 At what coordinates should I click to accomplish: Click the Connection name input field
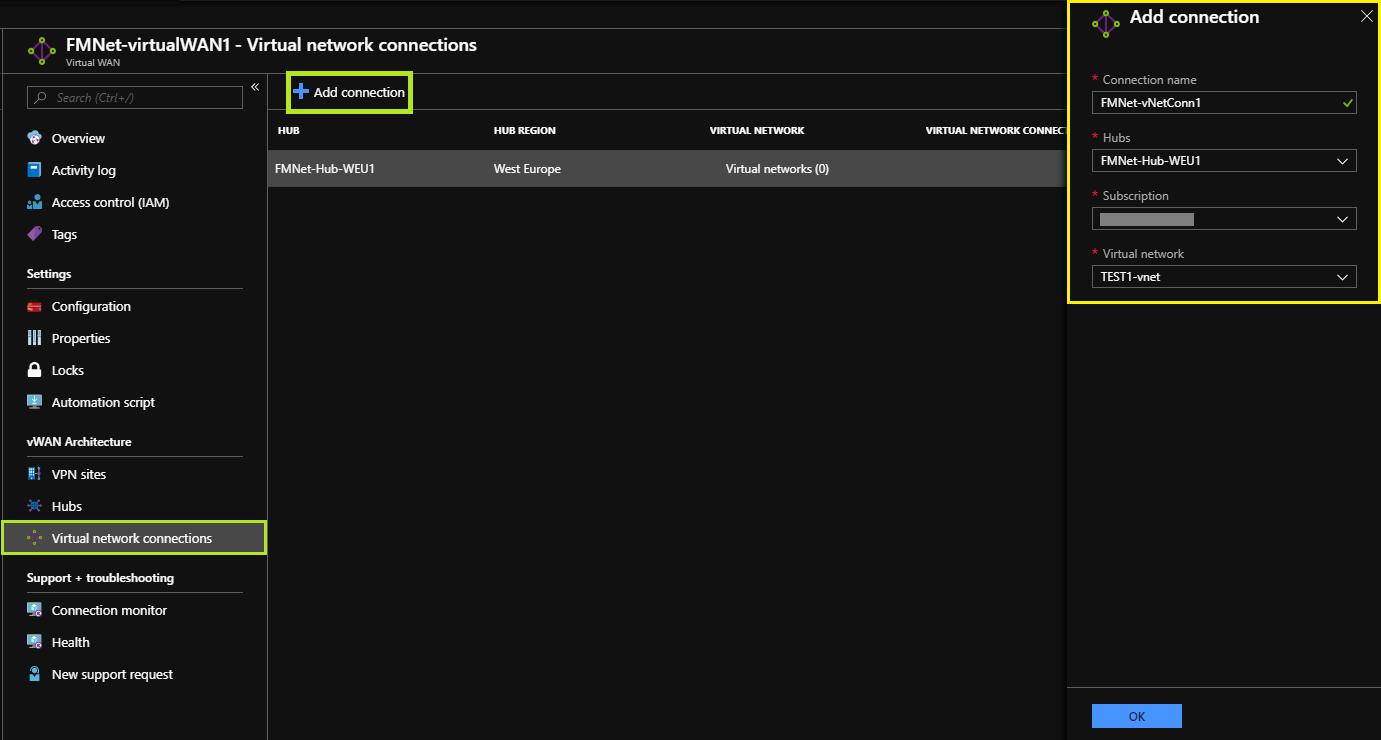click(1224, 102)
